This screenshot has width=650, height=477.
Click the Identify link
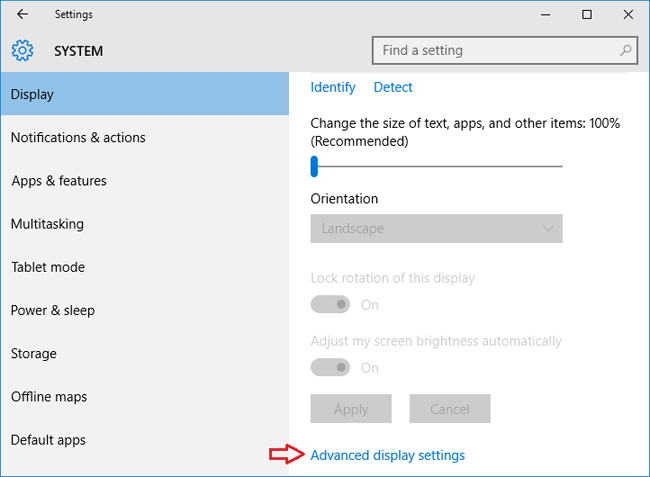click(x=333, y=87)
